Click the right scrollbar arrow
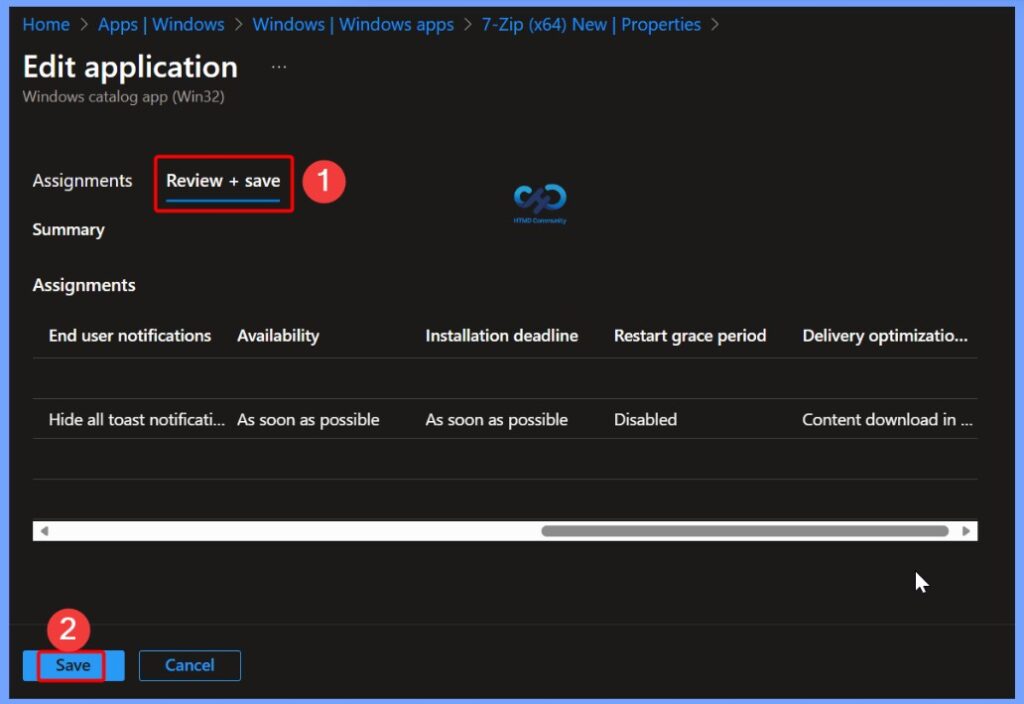The width and height of the screenshot is (1024, 704). coord(964,530)
